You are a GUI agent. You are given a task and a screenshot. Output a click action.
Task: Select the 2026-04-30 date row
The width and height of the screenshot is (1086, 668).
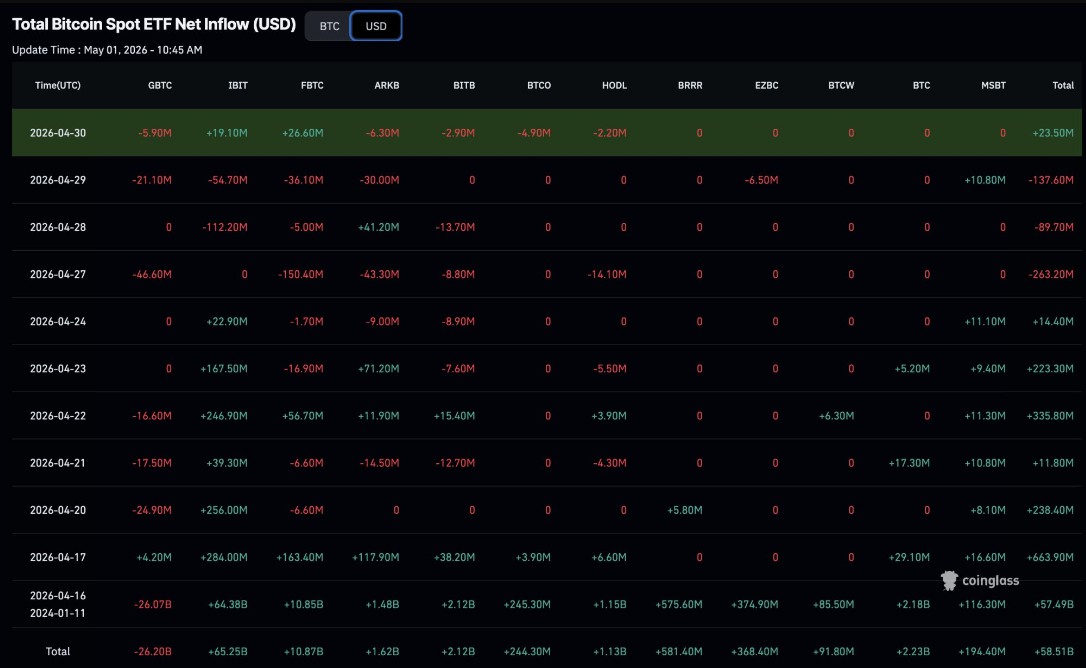tap(546, 132)
